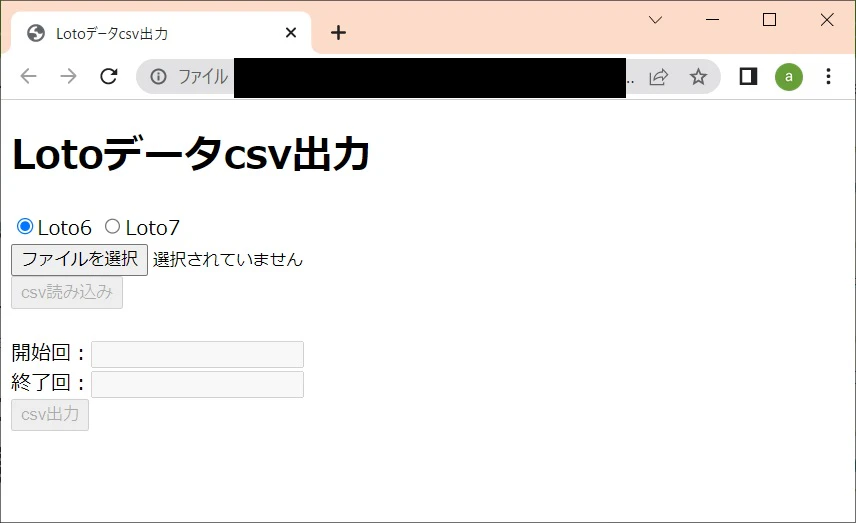Open the browser side panel icon
856x523 pixels.
point(748,76)
